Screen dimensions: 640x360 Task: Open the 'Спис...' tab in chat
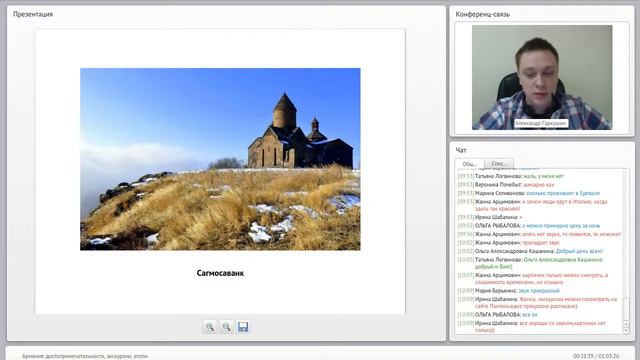point(499,164)
